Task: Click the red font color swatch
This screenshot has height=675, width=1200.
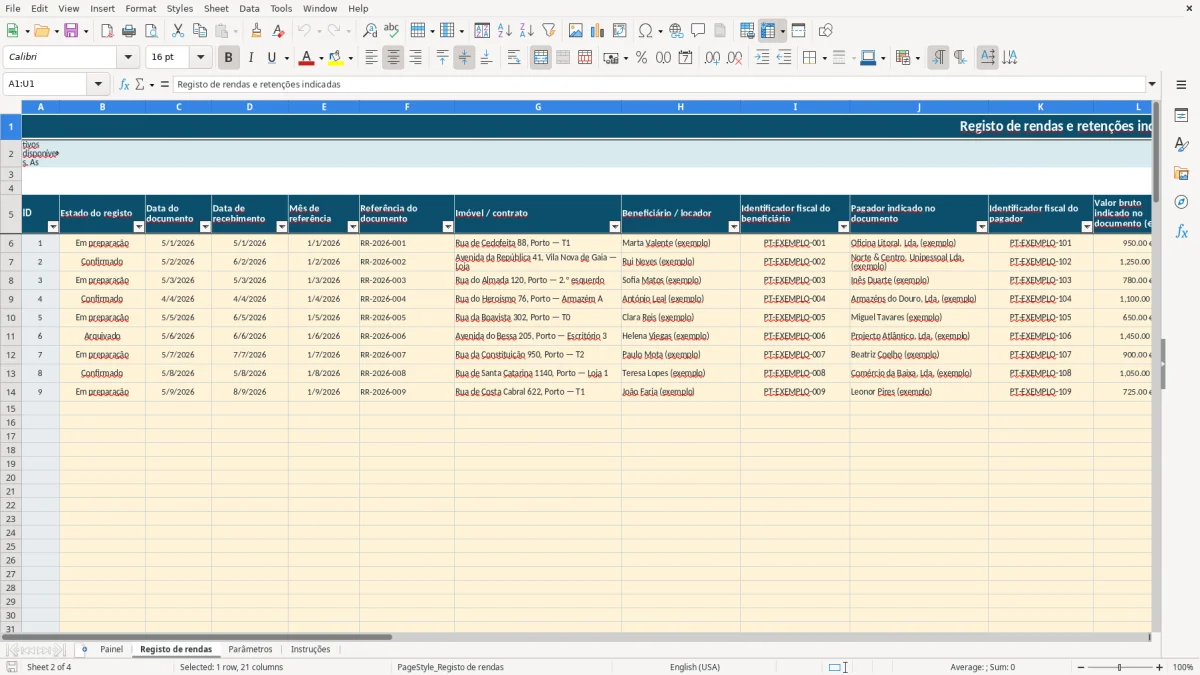Action: tap(306, 58)
